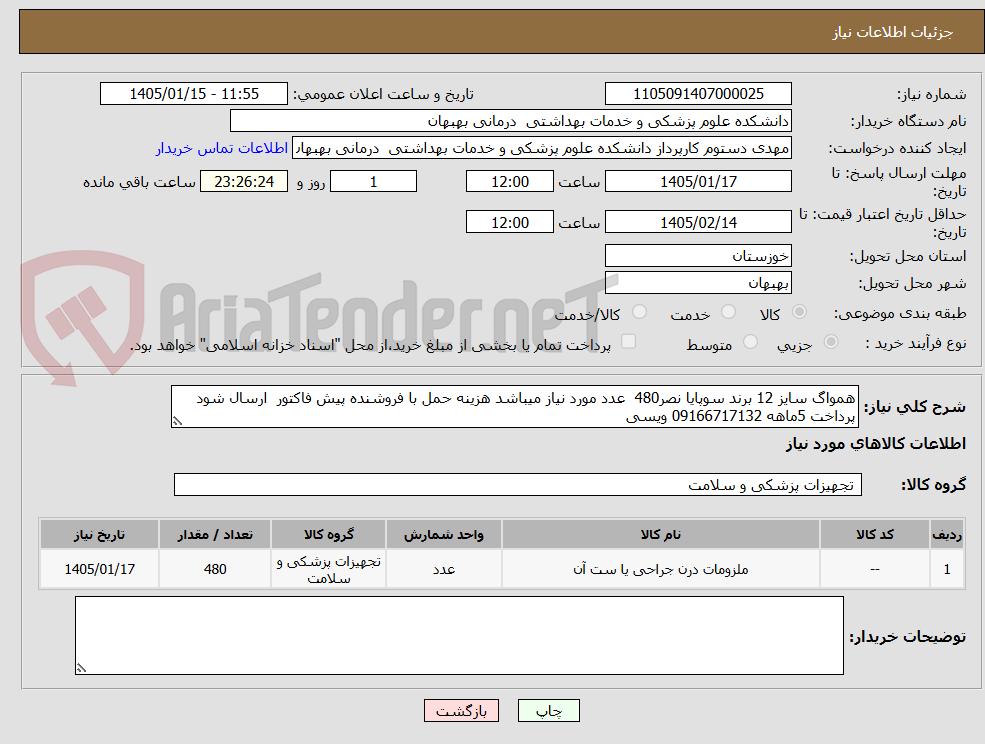The image size is (985, 744).
Task: Click the remaining days field showing 1
Action: pyautogui.click(x=373, y=182)
